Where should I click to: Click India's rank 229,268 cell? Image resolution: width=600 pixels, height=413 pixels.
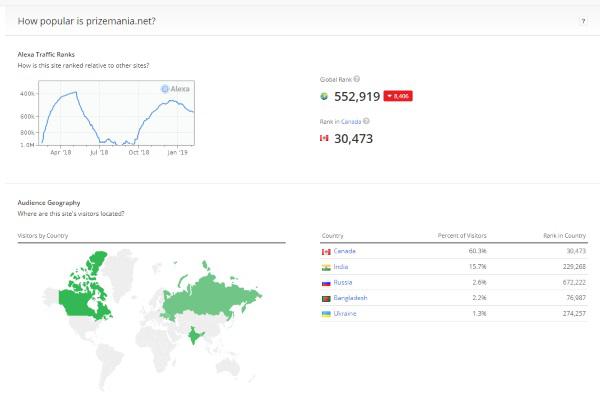pyautogui.click(x=574, y=267)
